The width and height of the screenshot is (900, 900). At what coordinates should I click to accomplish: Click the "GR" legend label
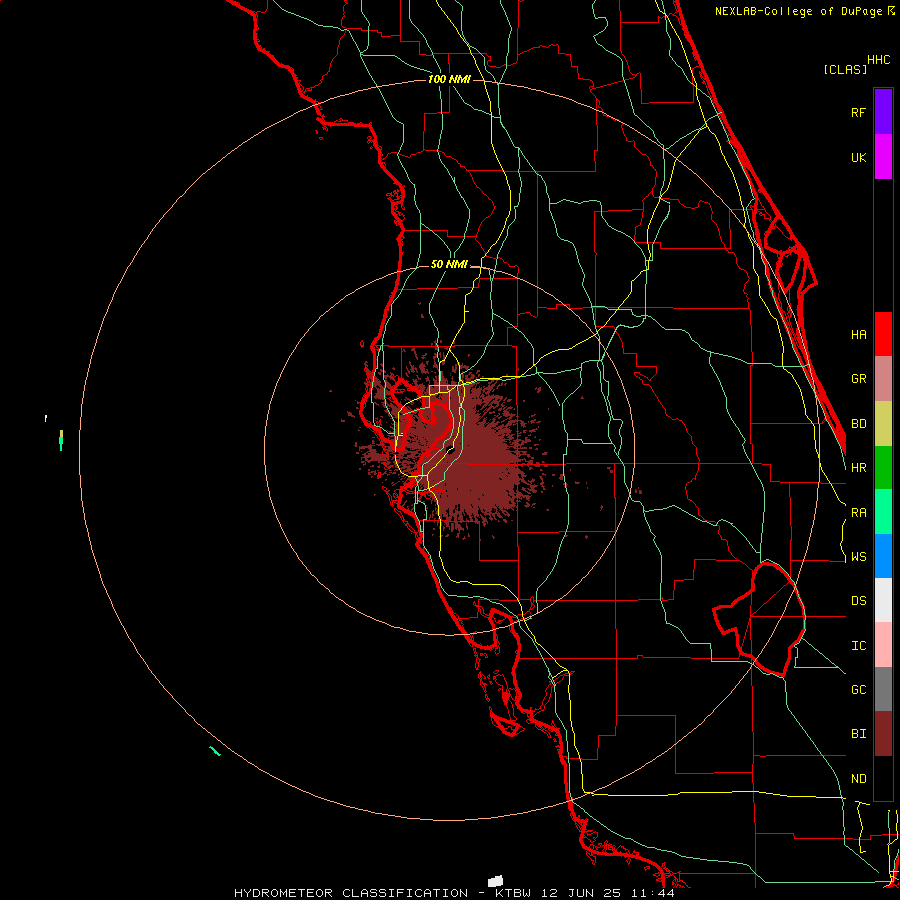(x=858, y=379)
